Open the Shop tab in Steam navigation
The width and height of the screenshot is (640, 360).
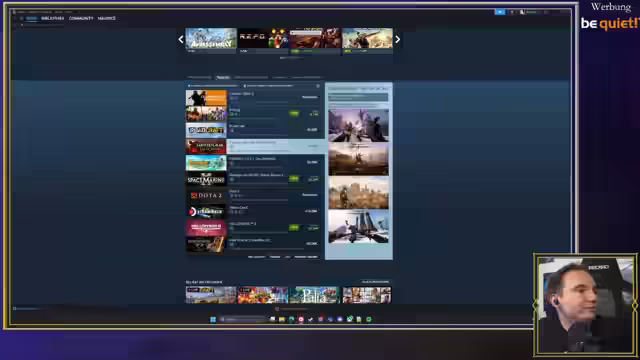tap(31, 18)
